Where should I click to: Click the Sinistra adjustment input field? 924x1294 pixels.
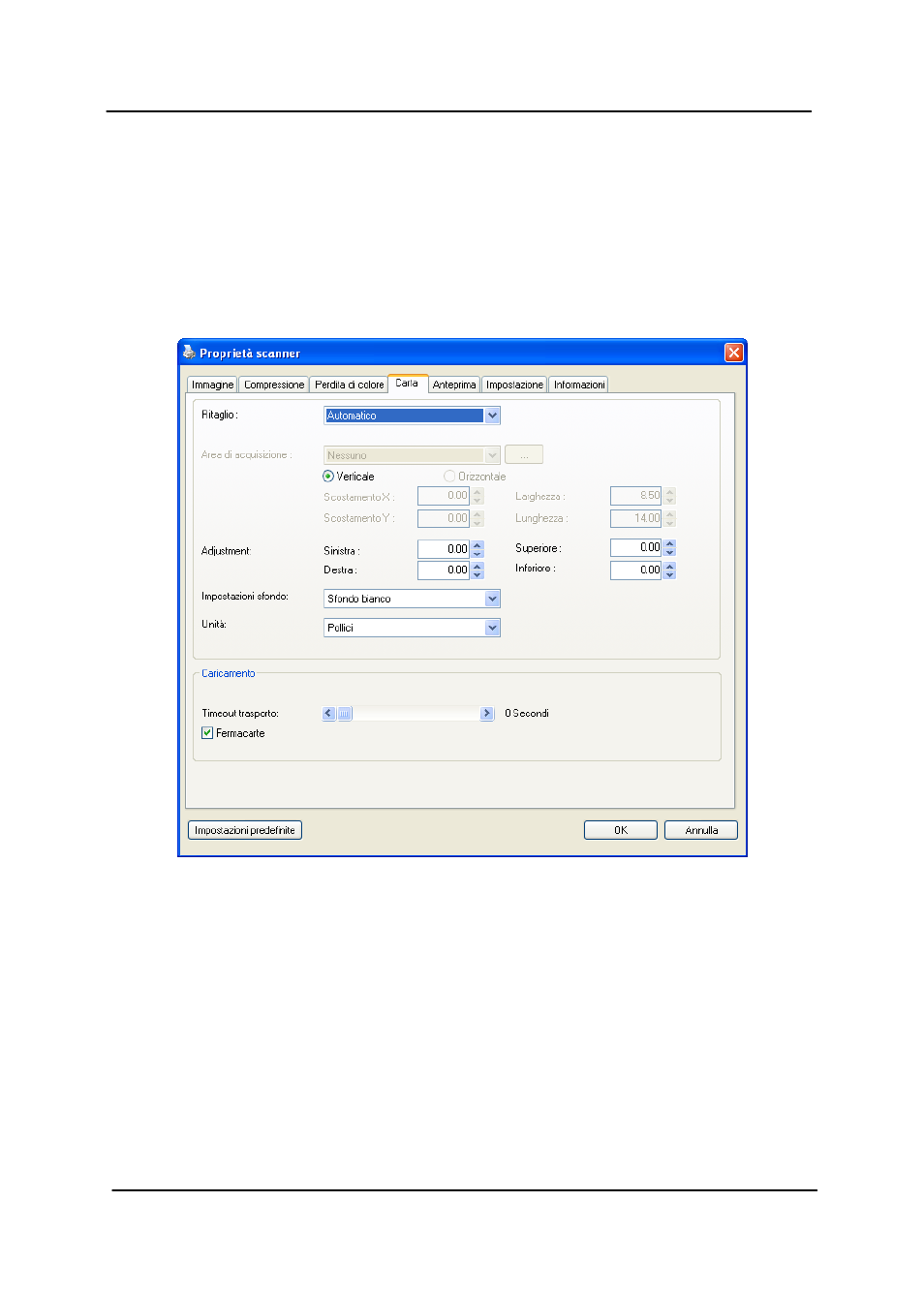(x=444, y=549)
